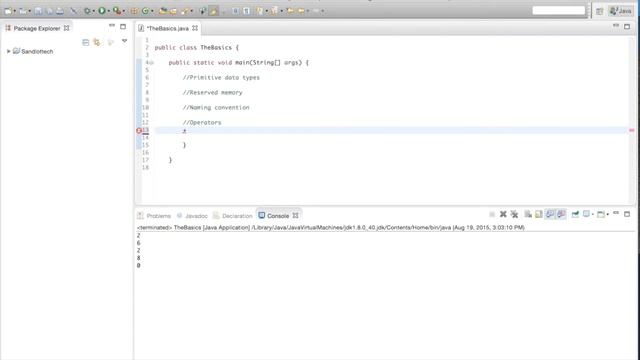Switch to the Javadoc tab

[x=192, y=216]
